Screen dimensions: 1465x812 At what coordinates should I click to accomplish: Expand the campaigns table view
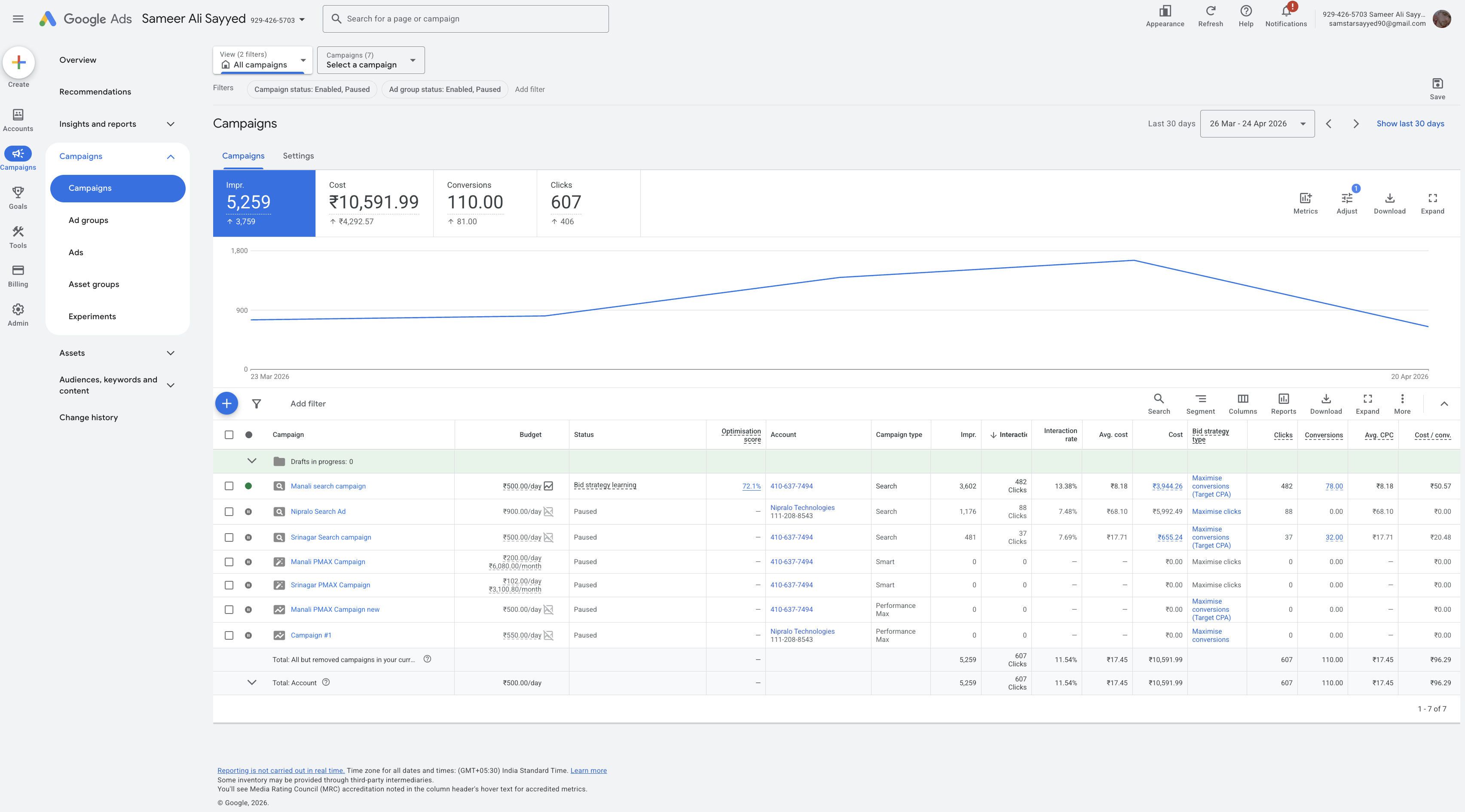1367,404
